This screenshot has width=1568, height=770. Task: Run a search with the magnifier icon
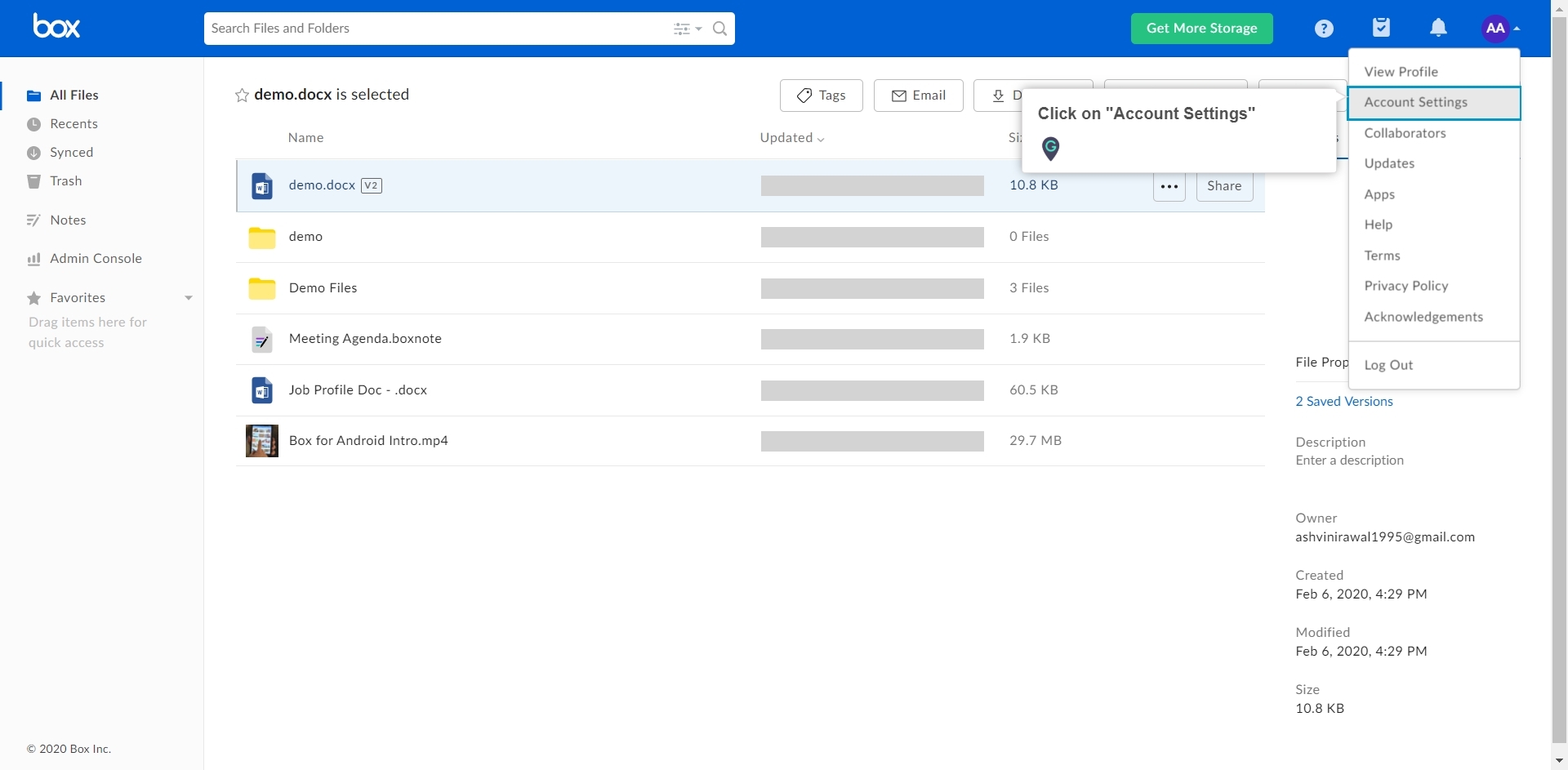719,28
